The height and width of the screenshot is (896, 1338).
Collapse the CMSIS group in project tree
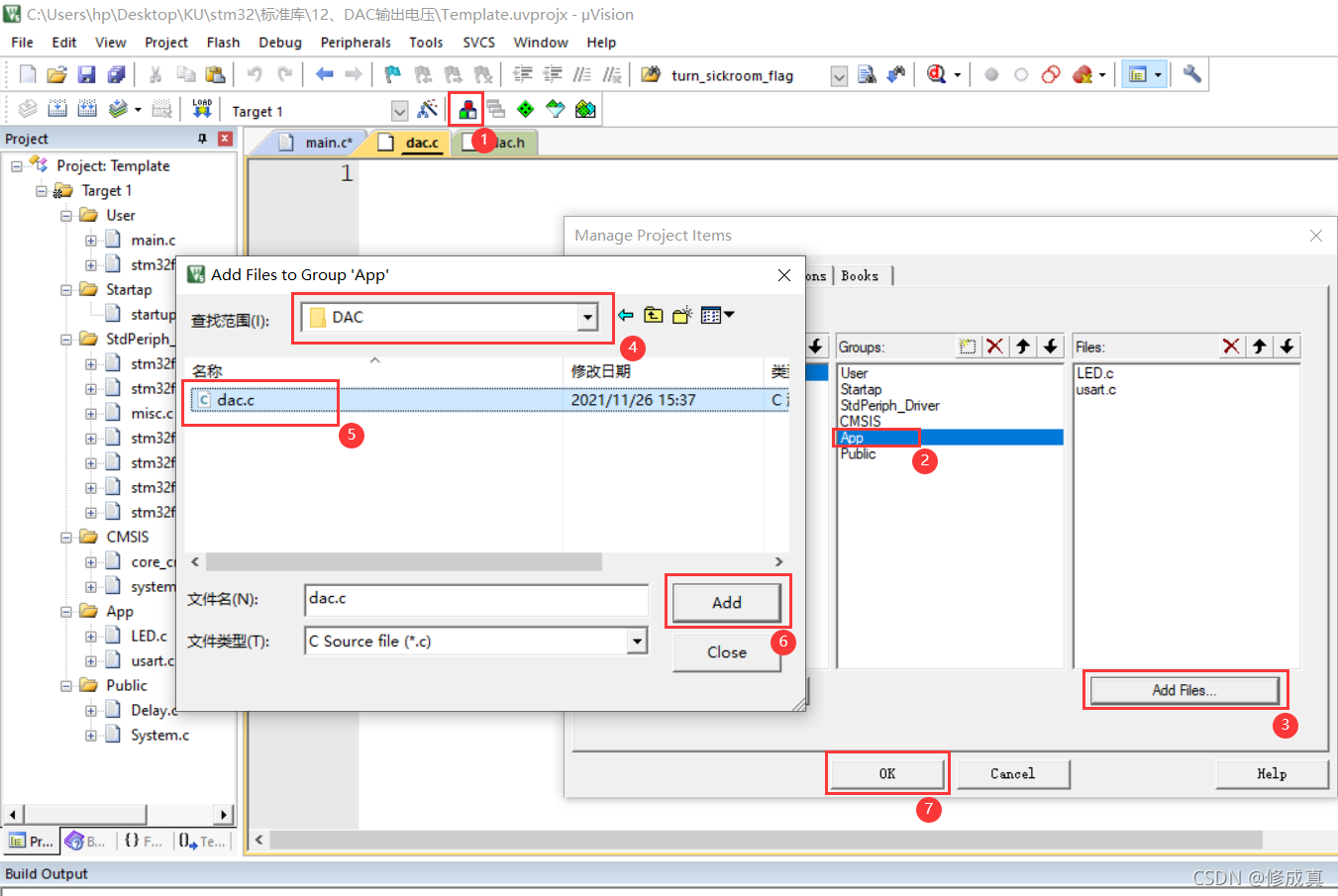coord(66,538)
